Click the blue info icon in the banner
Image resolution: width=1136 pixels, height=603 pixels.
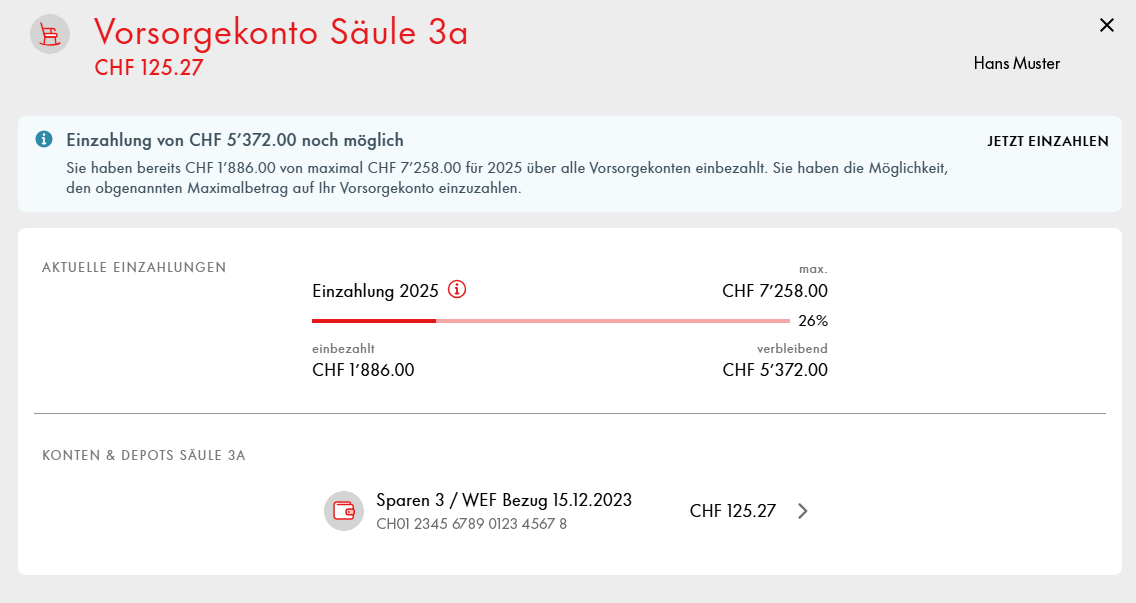[x=44, y=140]
